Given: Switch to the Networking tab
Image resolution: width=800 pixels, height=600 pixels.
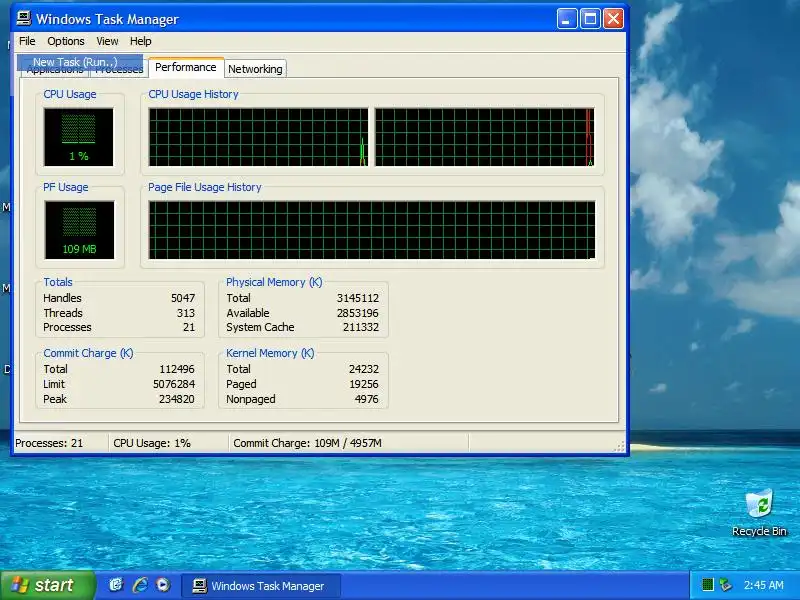Looking at the screenshot, I should (255, 69).
